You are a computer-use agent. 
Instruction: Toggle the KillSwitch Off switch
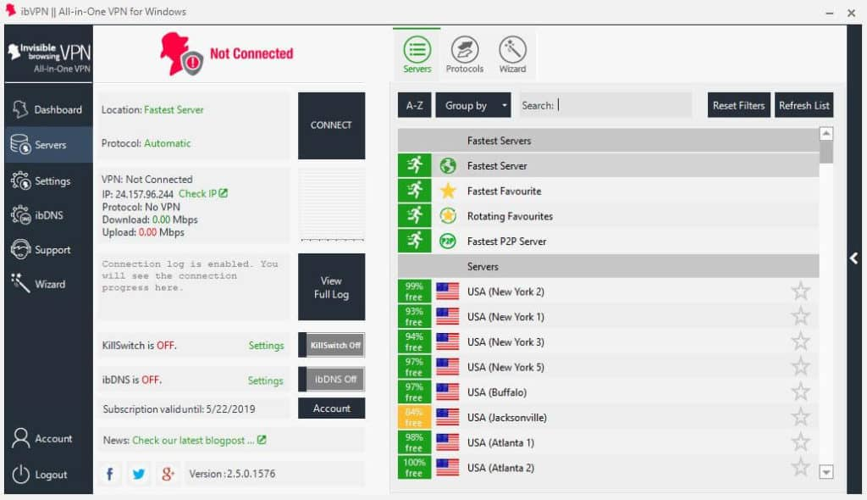click(x=332, y=345)
